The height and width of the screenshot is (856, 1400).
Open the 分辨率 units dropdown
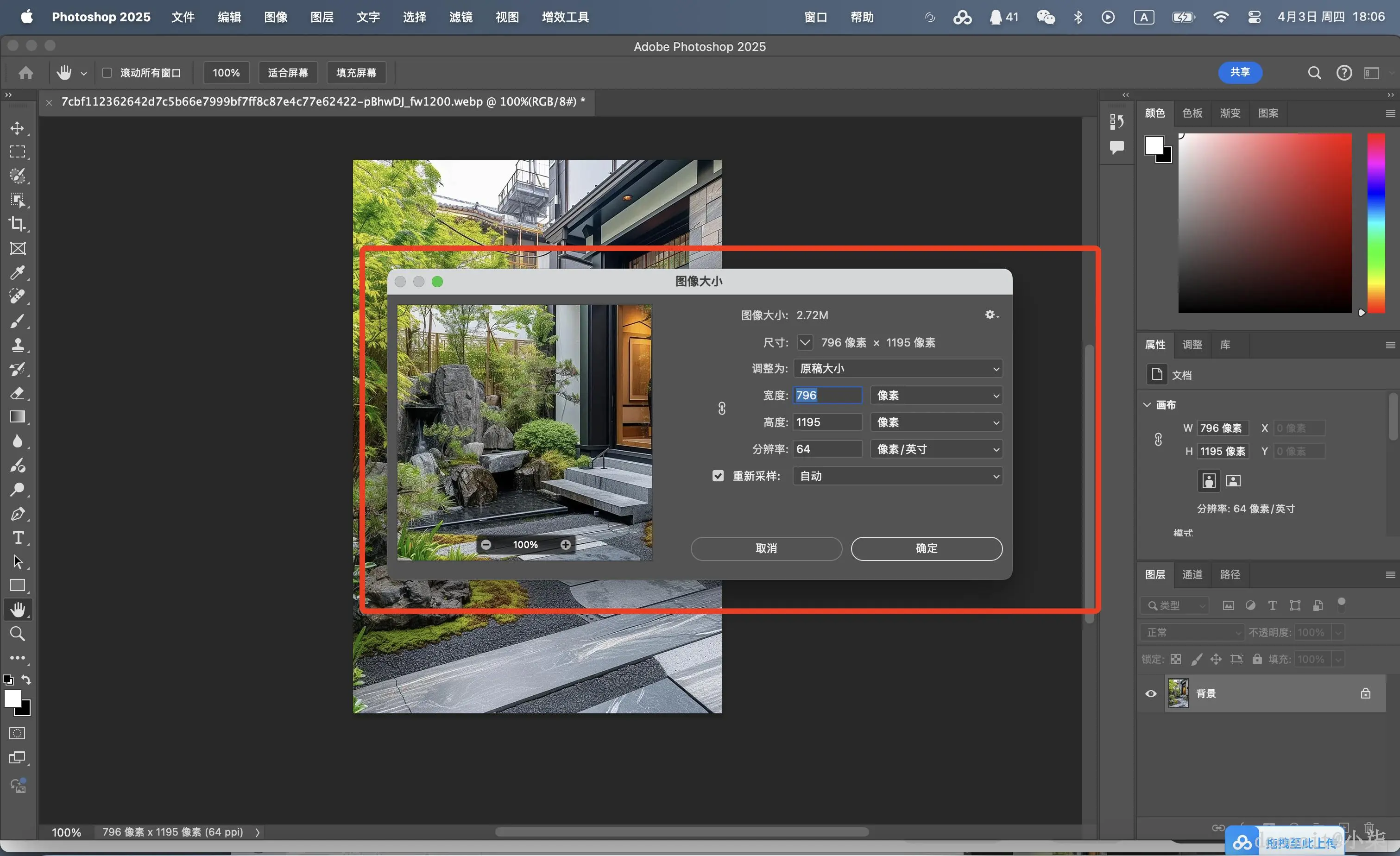click(x=936, y=449)
